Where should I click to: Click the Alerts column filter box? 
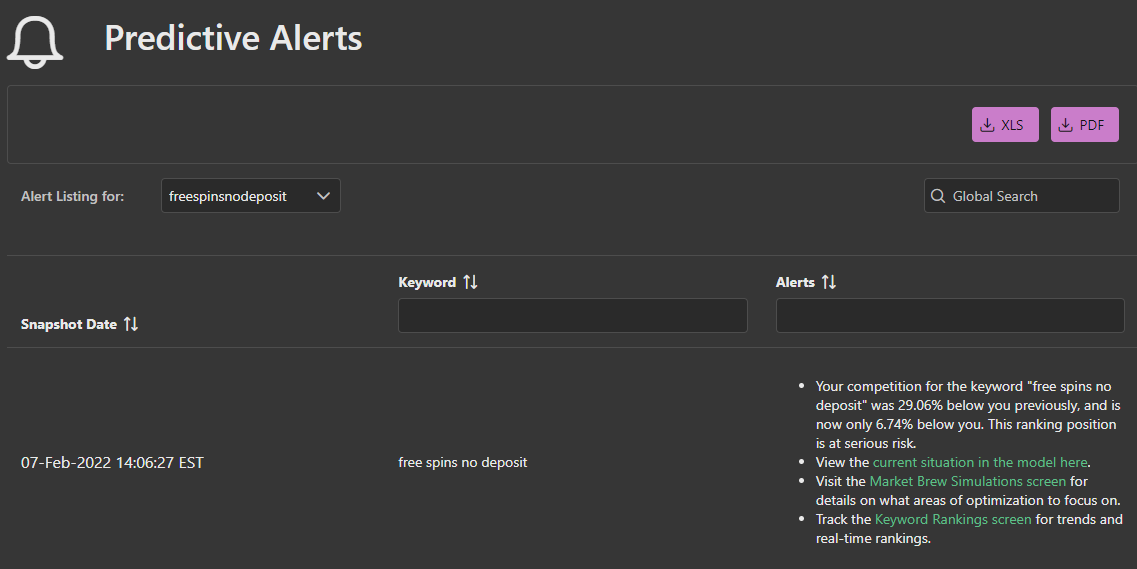pos(950,315)
